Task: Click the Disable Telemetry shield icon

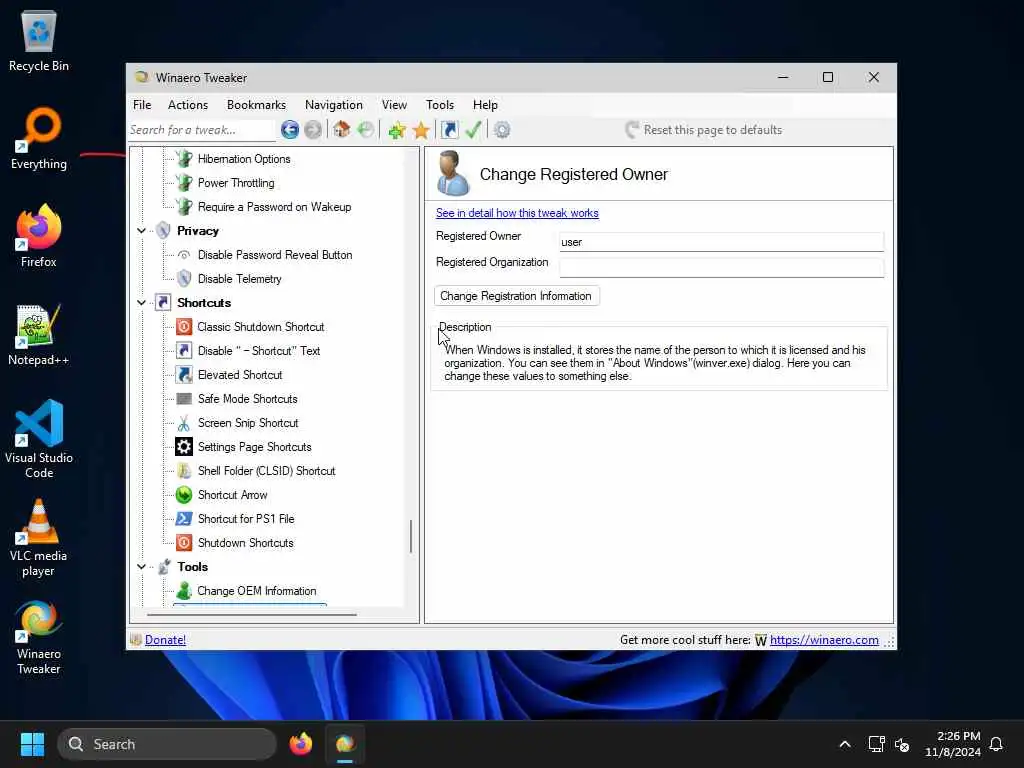Action: tap(184, 279)
